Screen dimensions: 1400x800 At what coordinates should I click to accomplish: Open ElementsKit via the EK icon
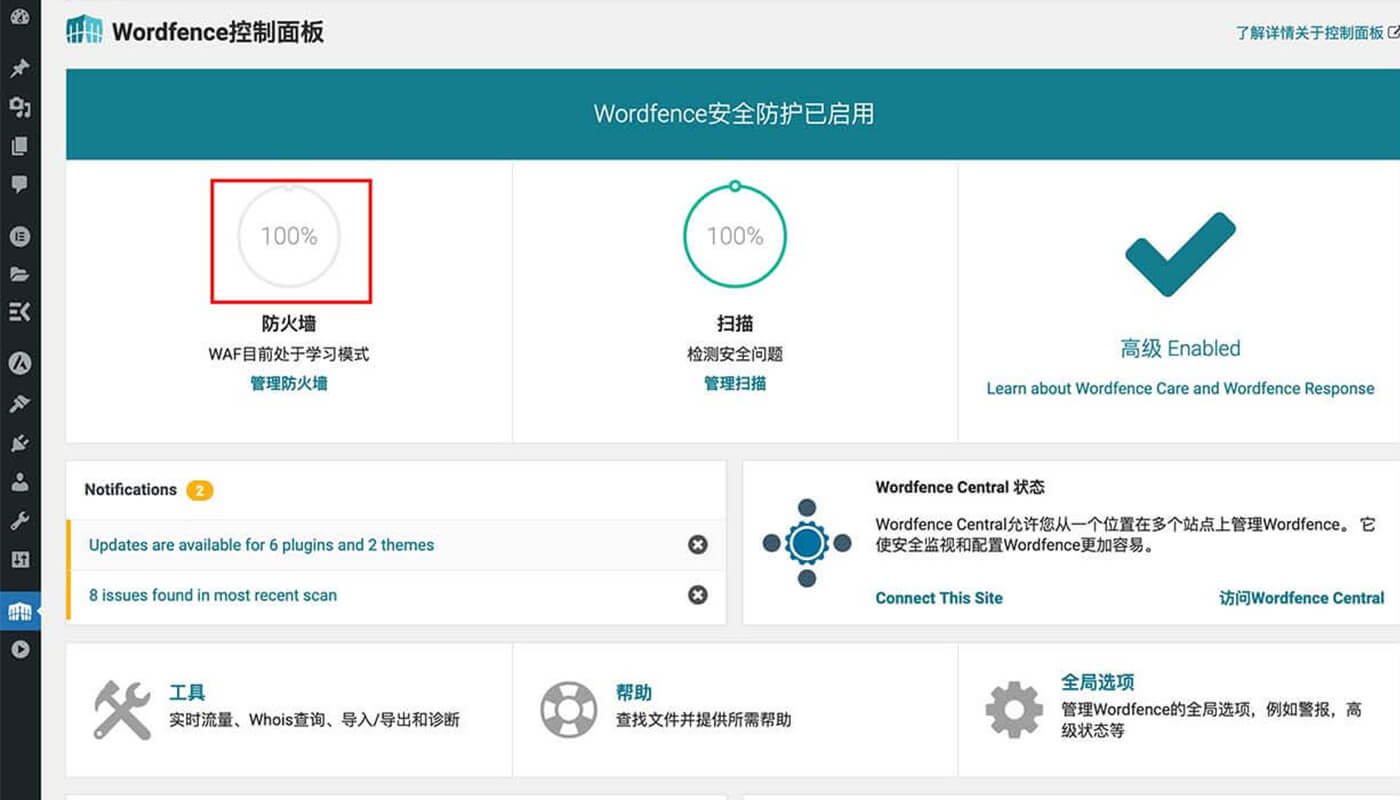(19, 313)
